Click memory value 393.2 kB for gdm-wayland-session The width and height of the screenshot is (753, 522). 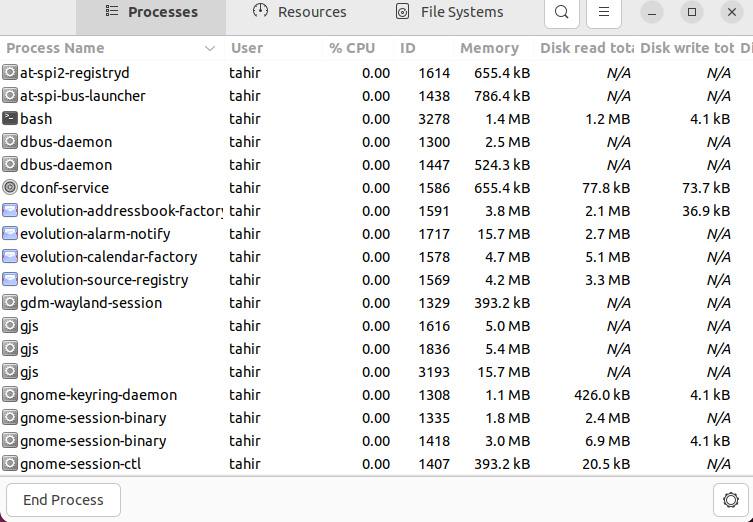coord(502,303)
